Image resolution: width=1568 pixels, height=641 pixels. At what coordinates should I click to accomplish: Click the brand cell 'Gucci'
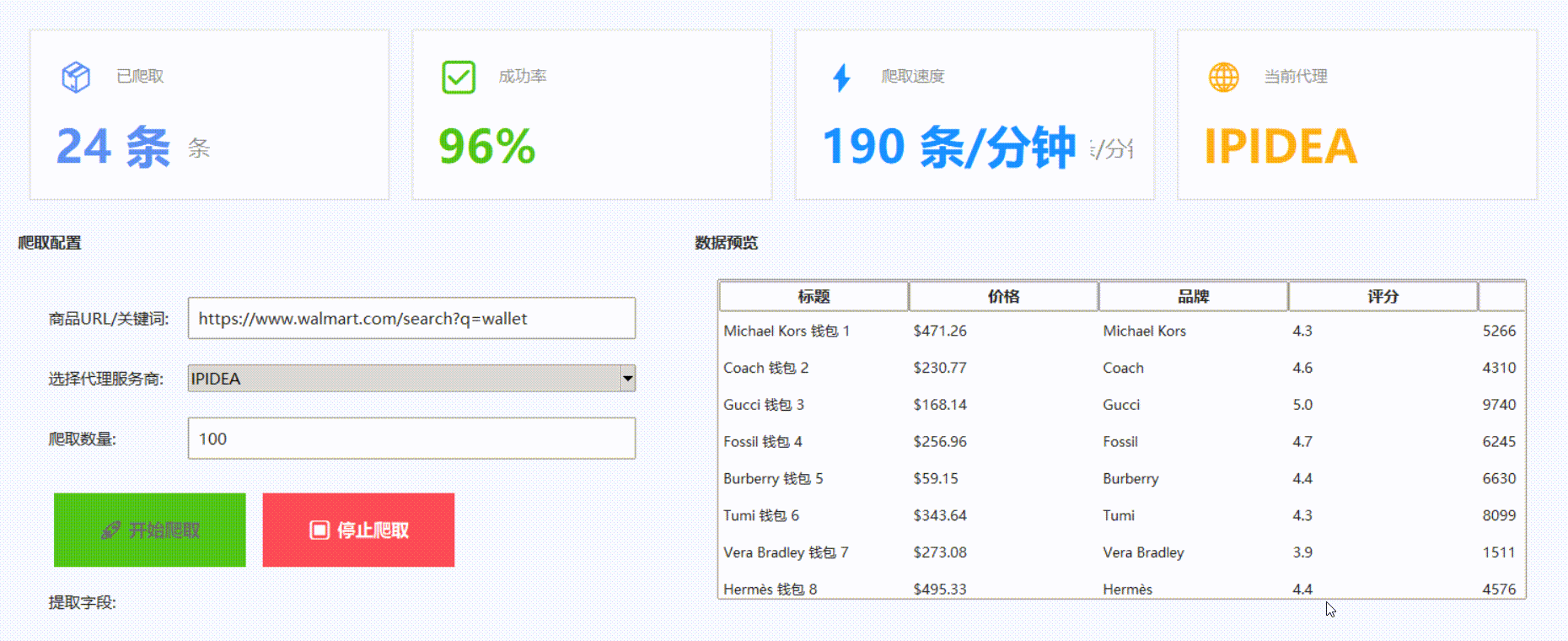click(1121, 405)
